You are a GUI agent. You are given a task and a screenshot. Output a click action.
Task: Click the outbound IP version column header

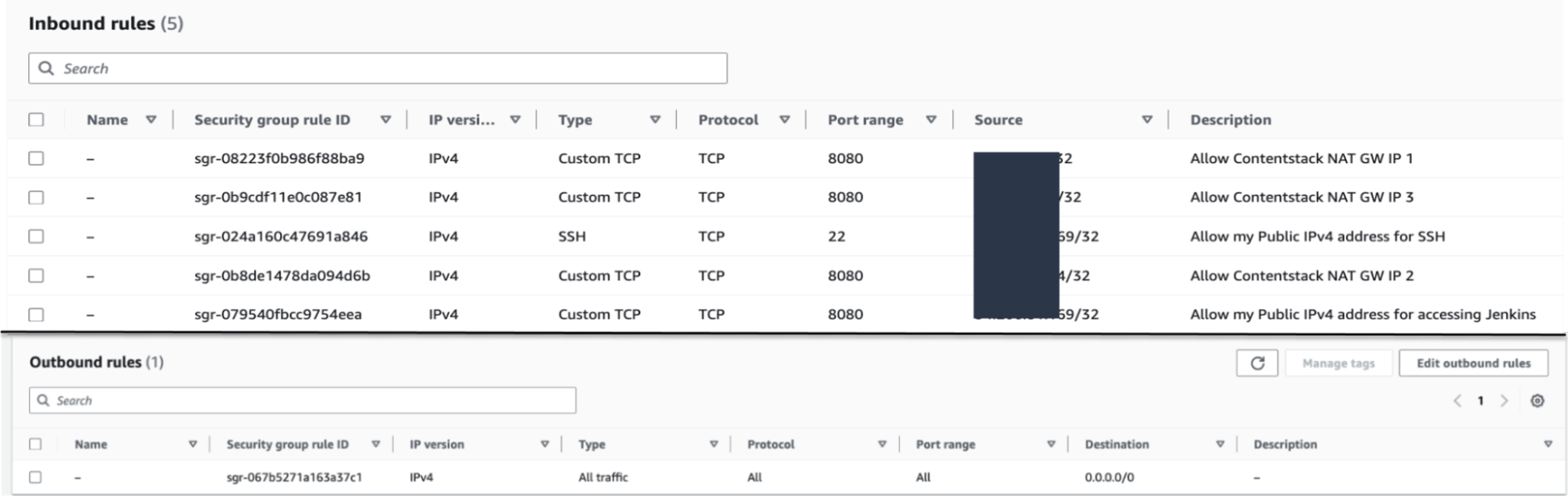pyautogui.click(x=437, y=444)
